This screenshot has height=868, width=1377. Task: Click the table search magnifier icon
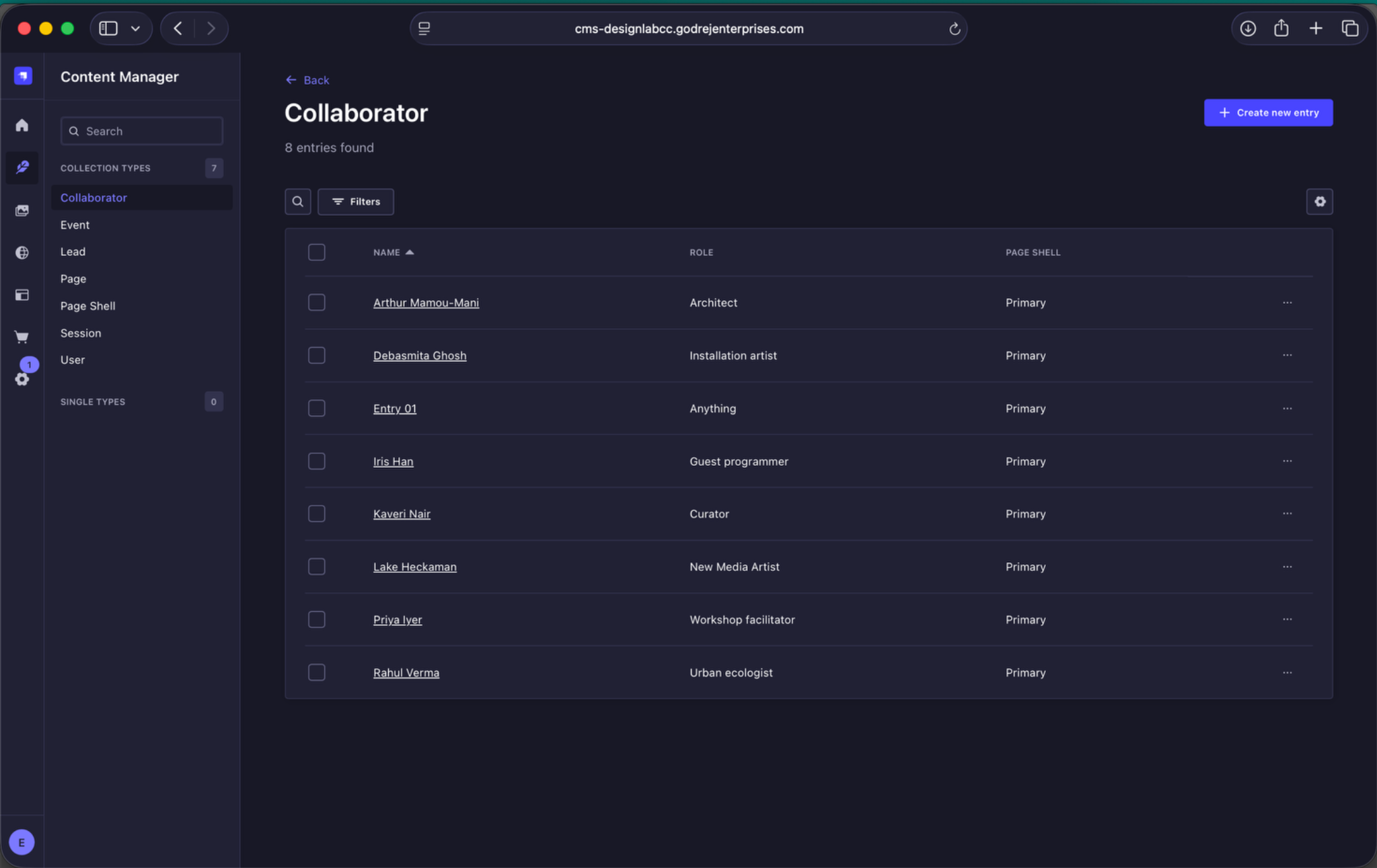(x=297, y=202)
